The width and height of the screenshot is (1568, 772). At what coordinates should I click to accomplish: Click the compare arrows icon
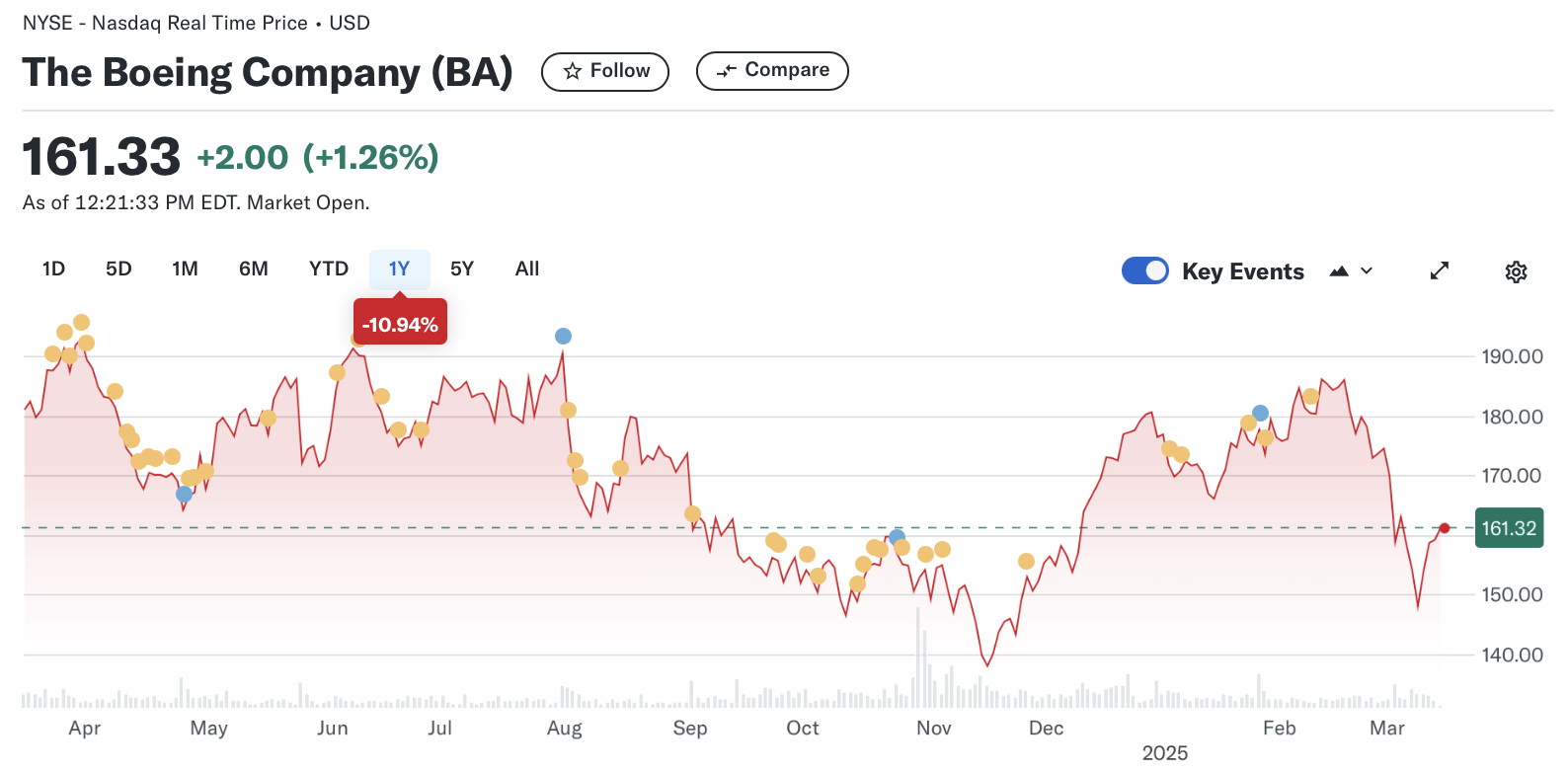(727, 71)
